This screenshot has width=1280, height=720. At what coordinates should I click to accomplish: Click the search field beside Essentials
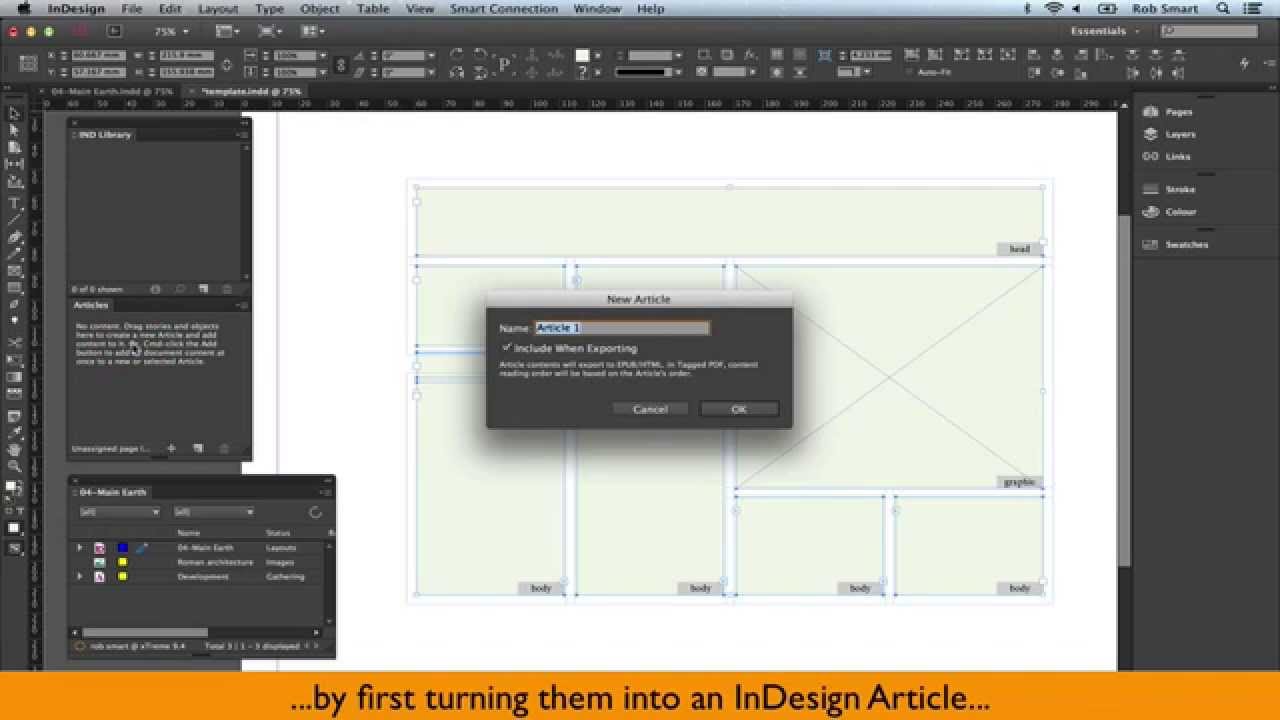point(1210,32)
